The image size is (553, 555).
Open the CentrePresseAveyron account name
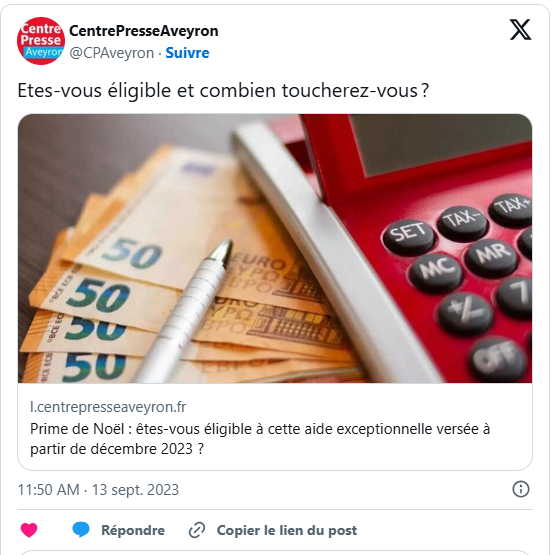coord(143,31)
